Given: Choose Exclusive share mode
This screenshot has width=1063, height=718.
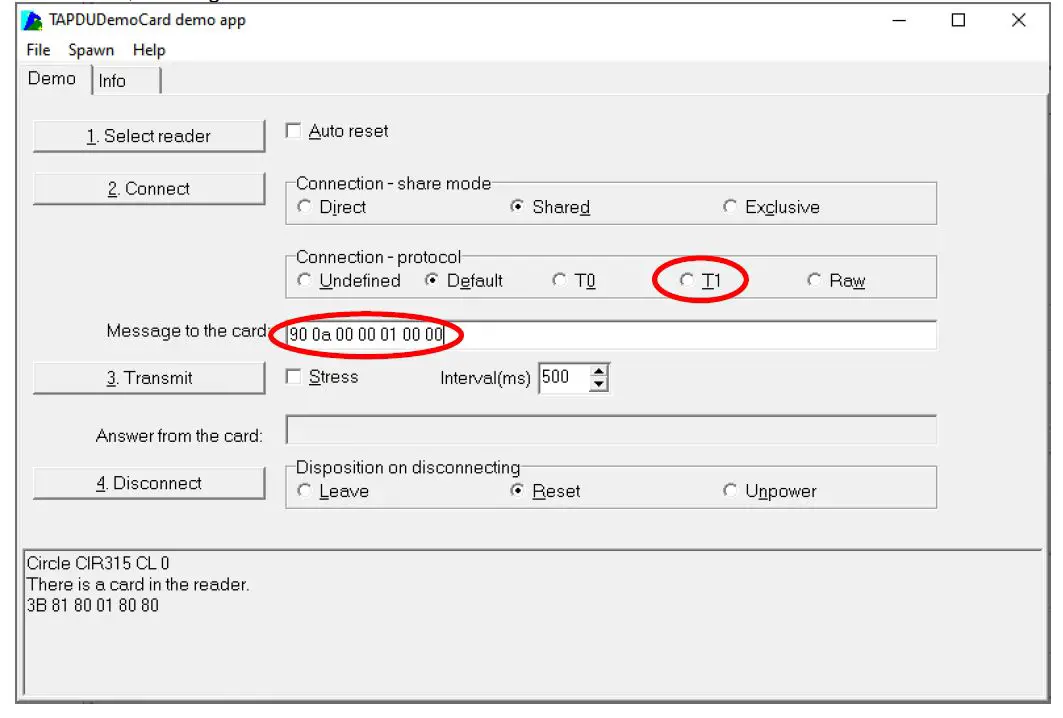Looking at the screenshot, I should pos(730,208).
